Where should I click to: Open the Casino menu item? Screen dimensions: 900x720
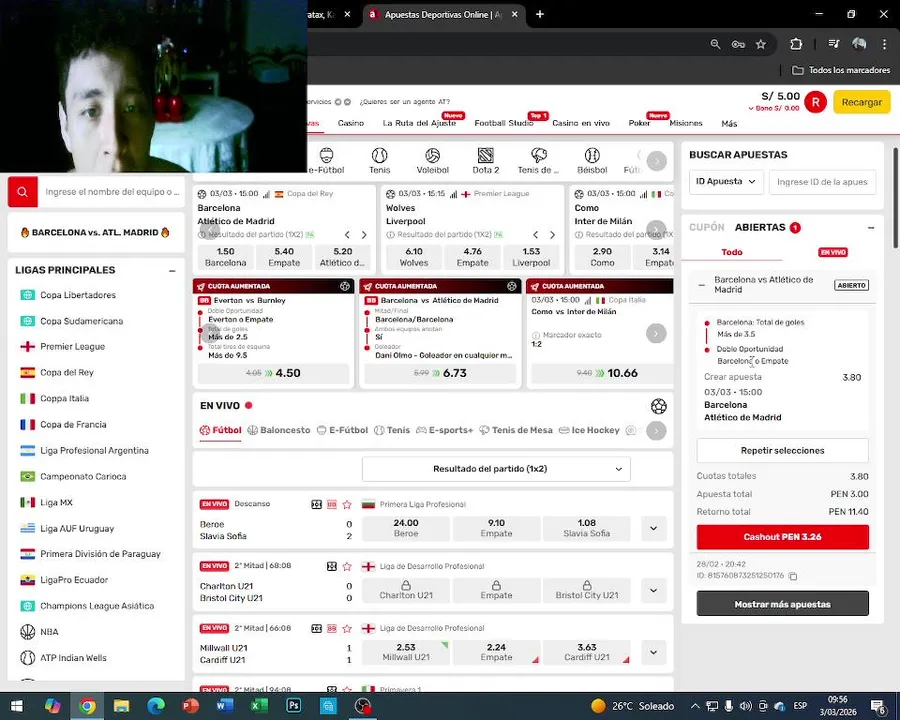tap(351, 123)
